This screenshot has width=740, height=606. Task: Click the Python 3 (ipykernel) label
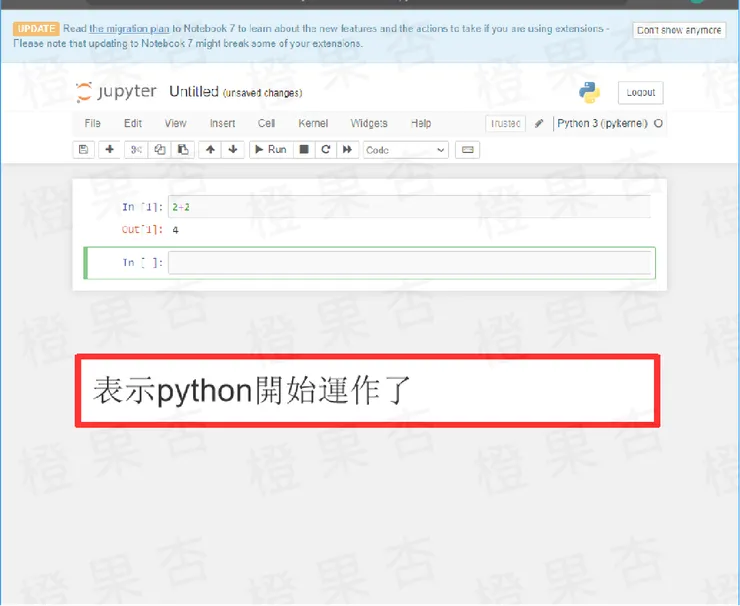click(602, 123)
